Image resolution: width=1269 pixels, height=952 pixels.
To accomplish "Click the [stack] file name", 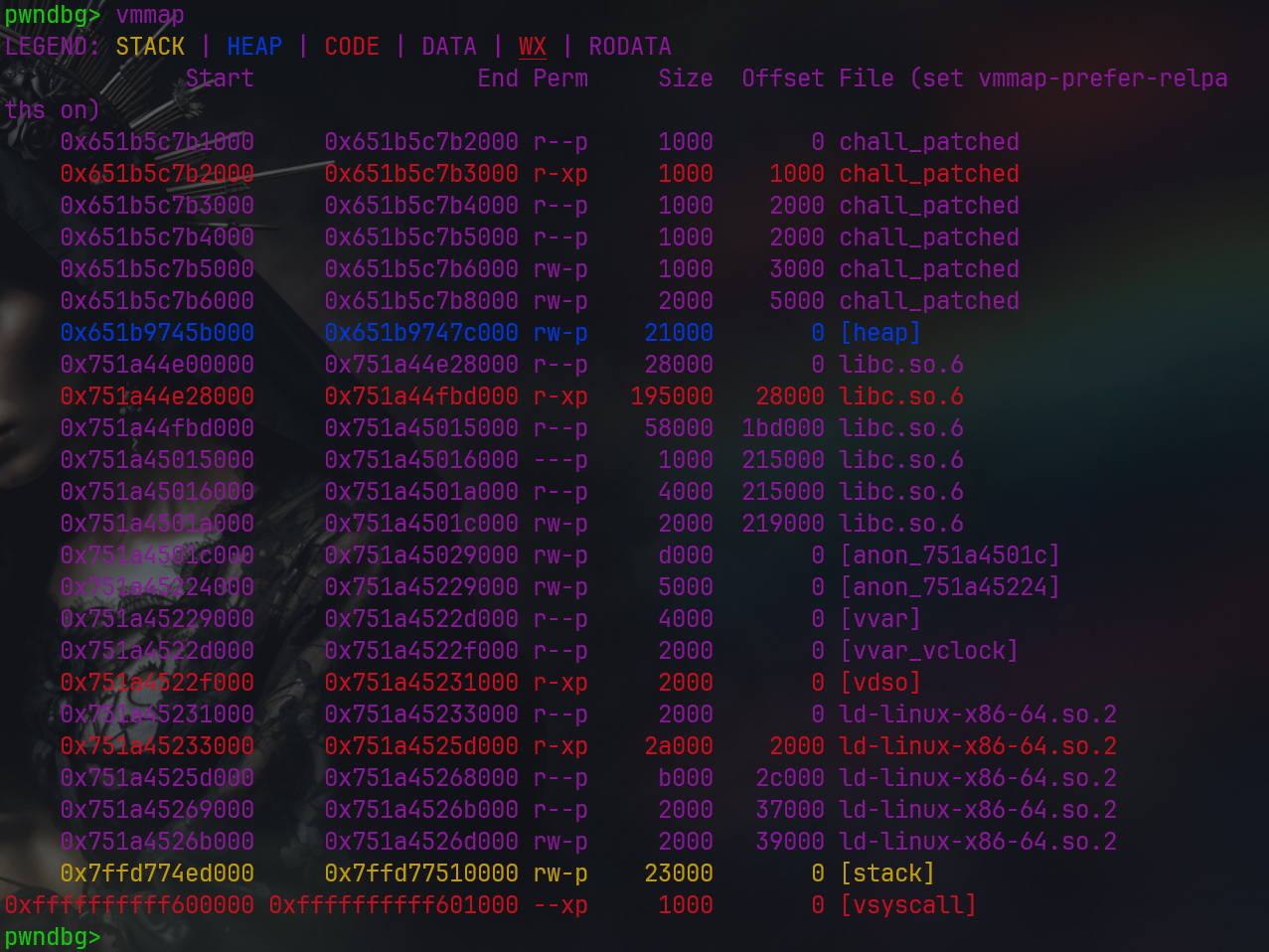I will coord(886,873).
